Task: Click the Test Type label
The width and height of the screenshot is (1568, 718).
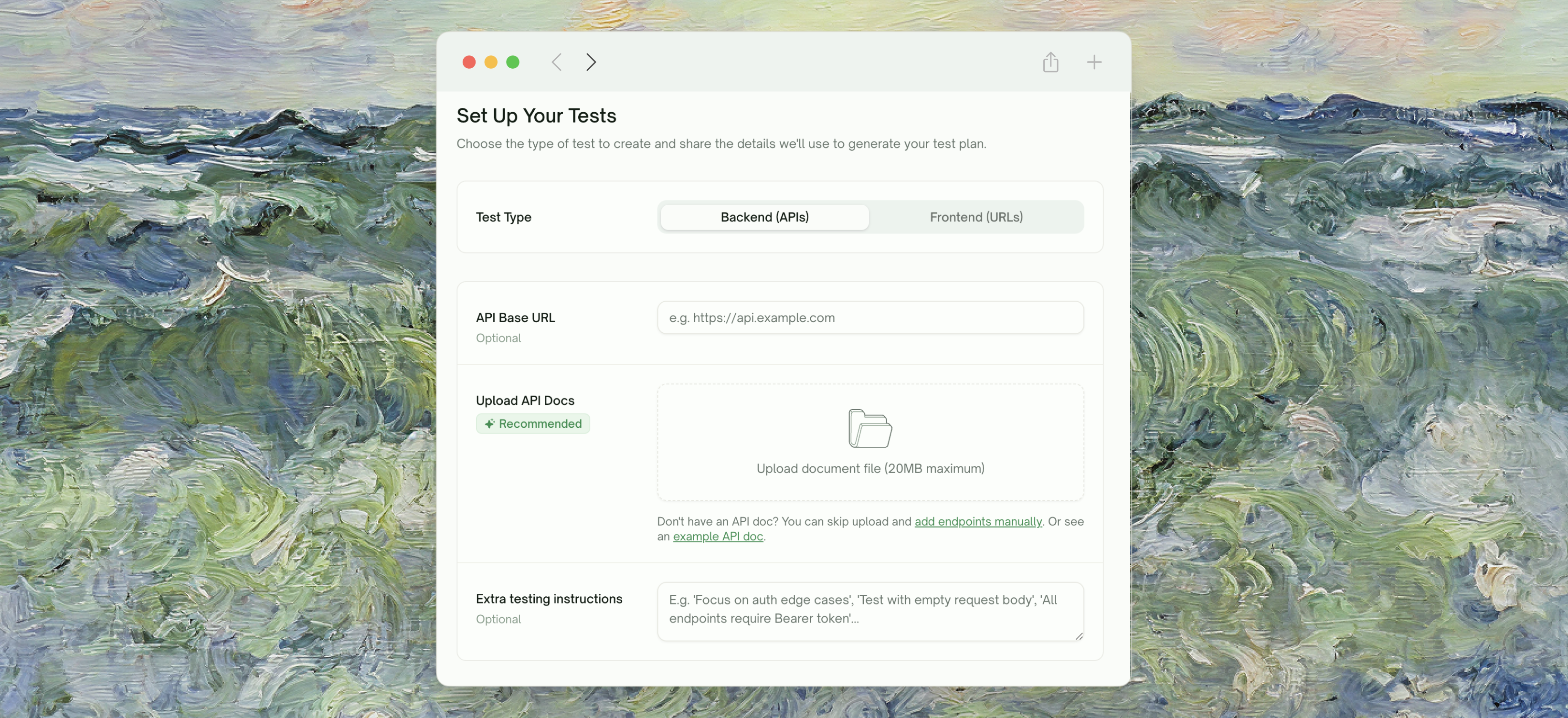Action: click(503, 217)
